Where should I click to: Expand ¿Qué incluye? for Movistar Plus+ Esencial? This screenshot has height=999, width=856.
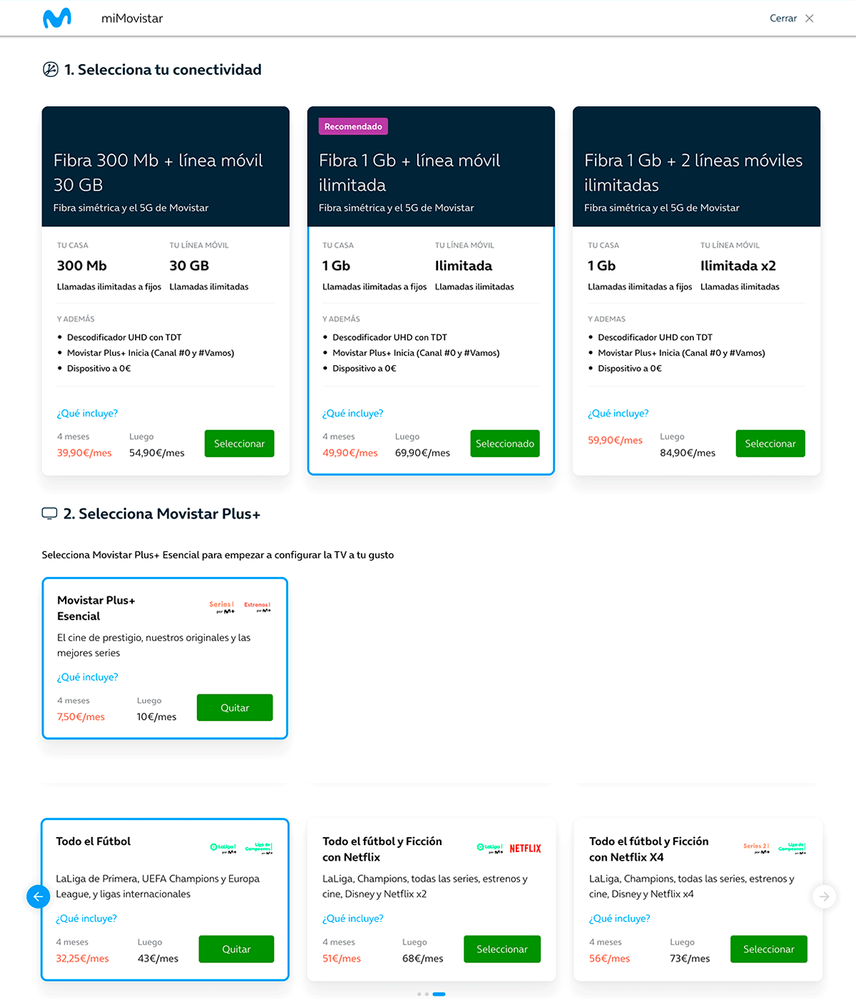[x=87, y=677]
